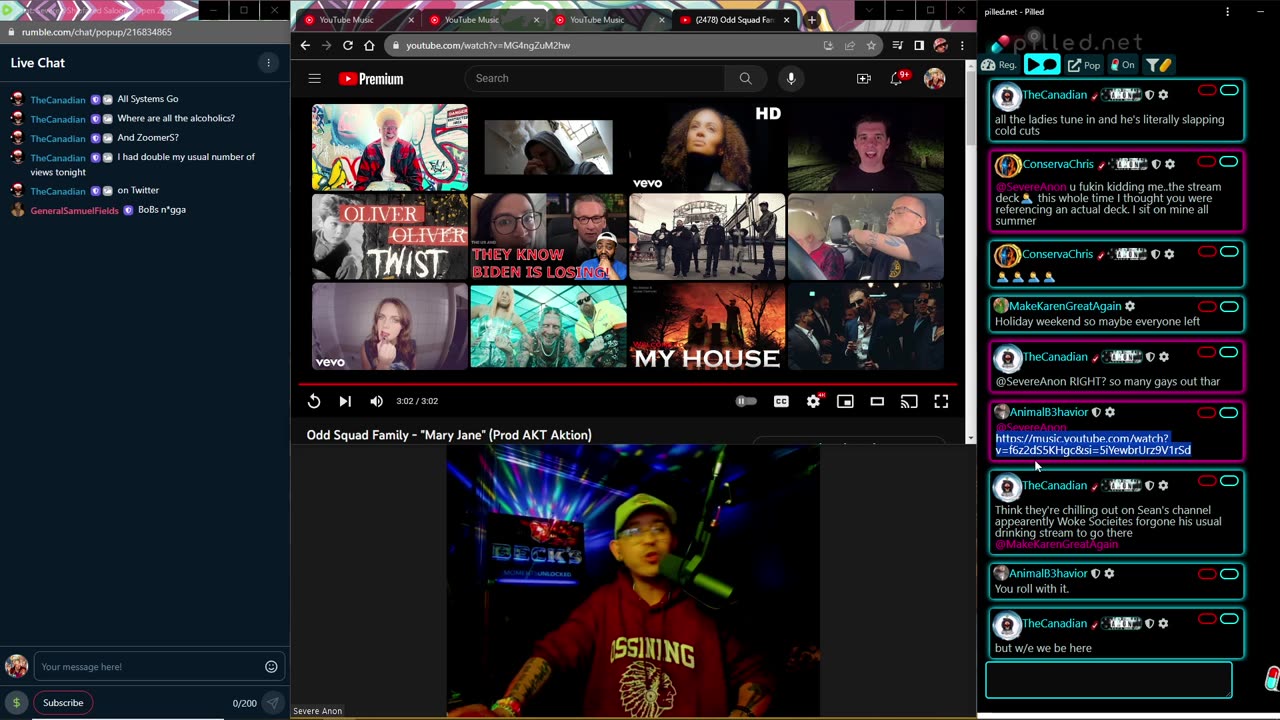This screenshot has width=1280, height=720.
Task: Open Pilled window three-dot menu
Action: (x=1227, y=12)
